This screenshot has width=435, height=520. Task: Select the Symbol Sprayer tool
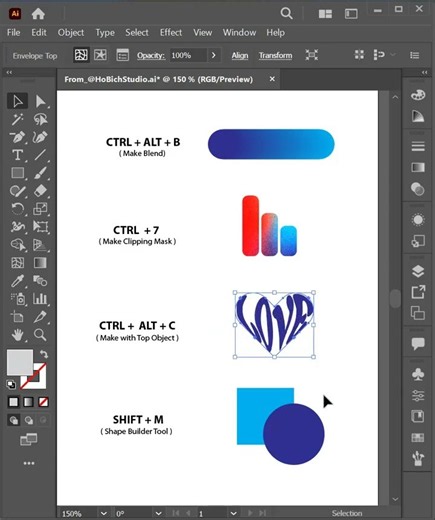pyautogui.click(x=17, y=299)
